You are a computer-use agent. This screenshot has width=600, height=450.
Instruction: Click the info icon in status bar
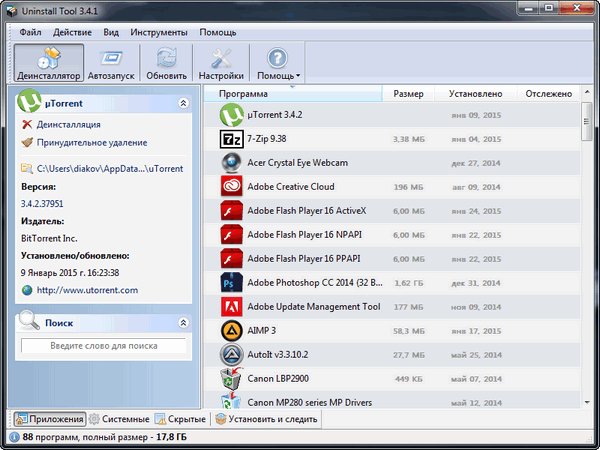pyautogui.click(x=14, y=437)
